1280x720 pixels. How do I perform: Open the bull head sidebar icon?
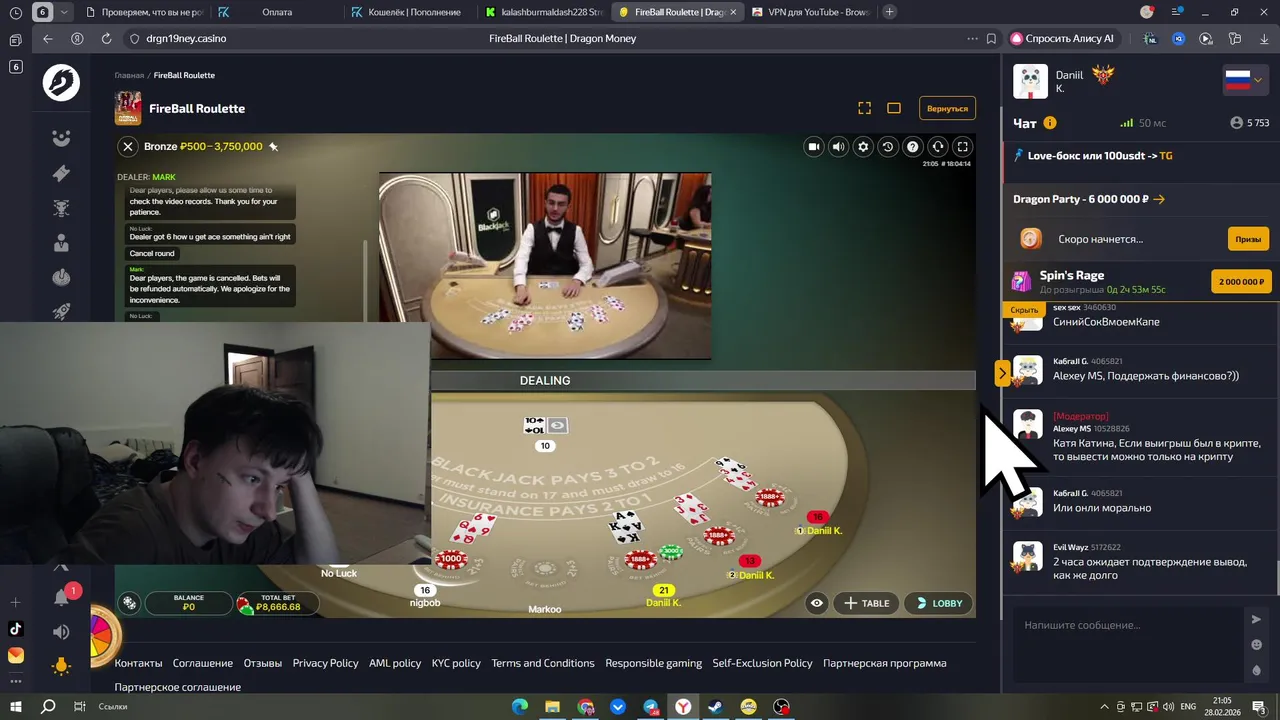pyautogui.click(x=61, y=208)
